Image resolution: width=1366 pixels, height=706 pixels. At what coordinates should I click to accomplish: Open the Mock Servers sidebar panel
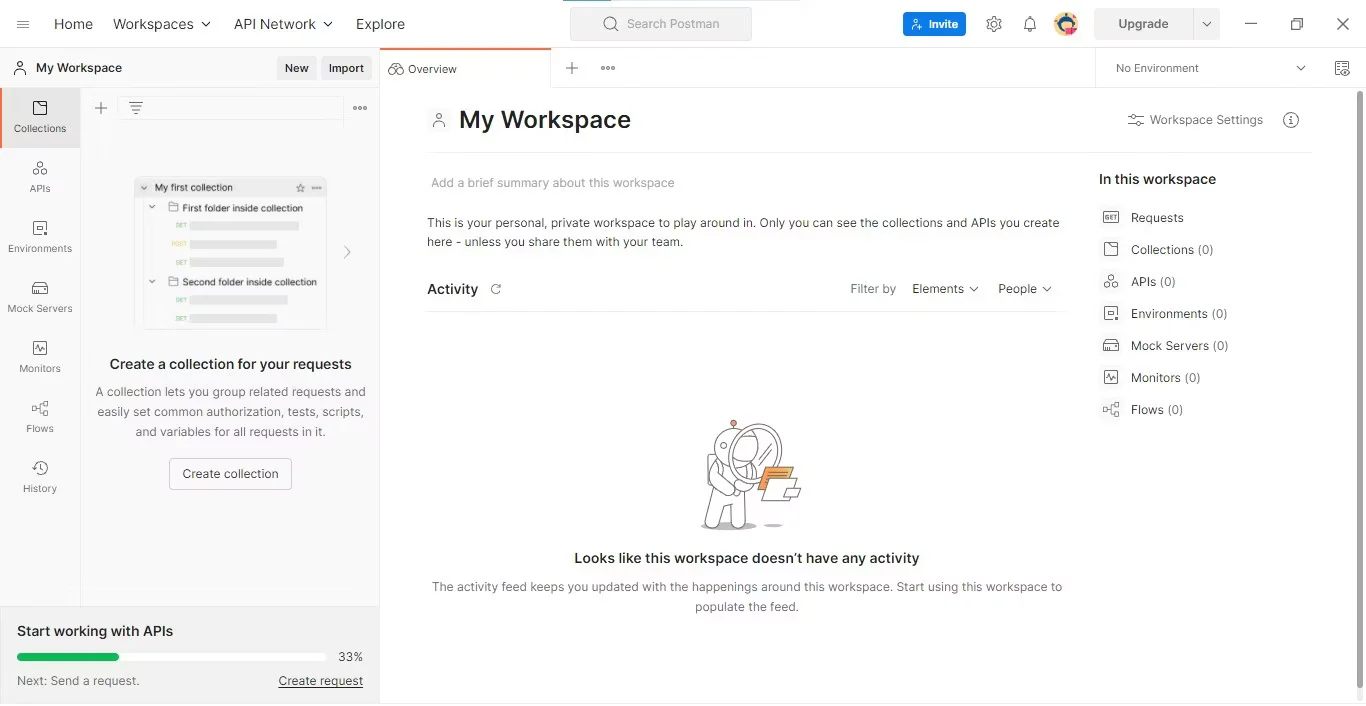(x=40, y=296)
